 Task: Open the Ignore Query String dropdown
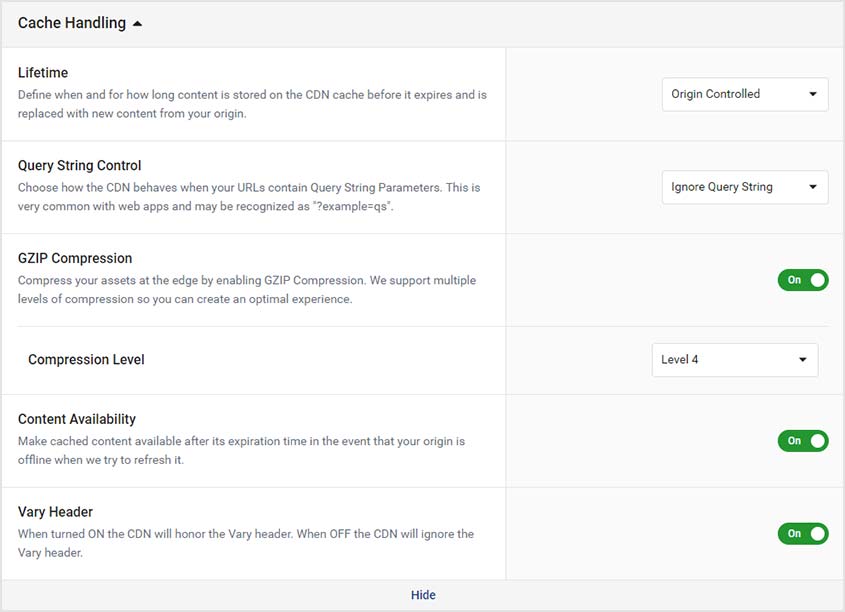click(745, 187)
